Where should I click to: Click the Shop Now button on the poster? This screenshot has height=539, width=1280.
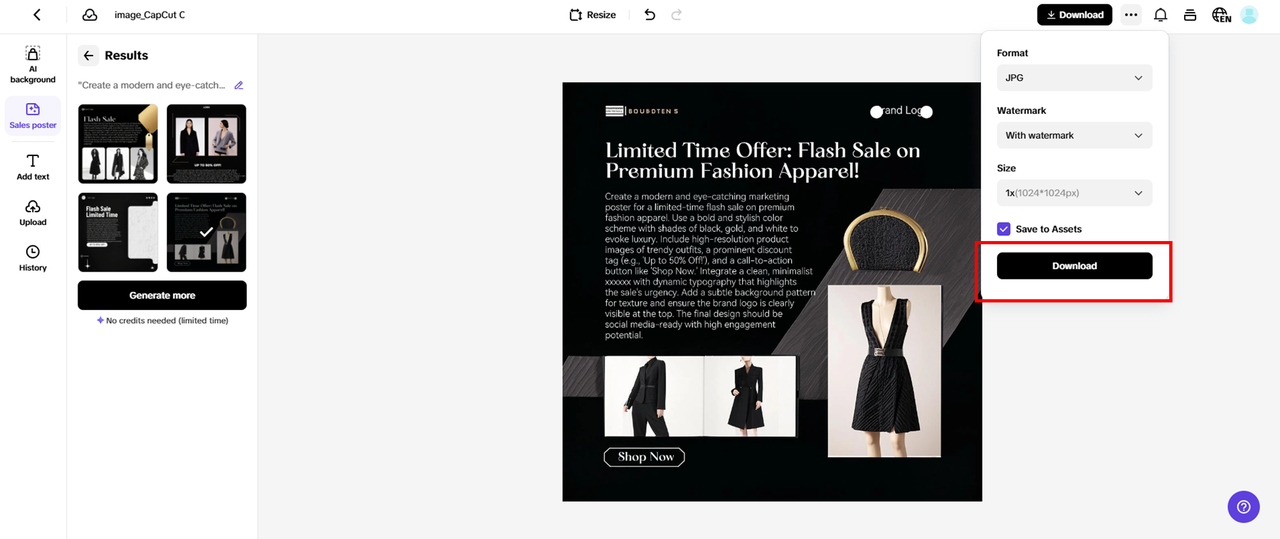(645, 457)
